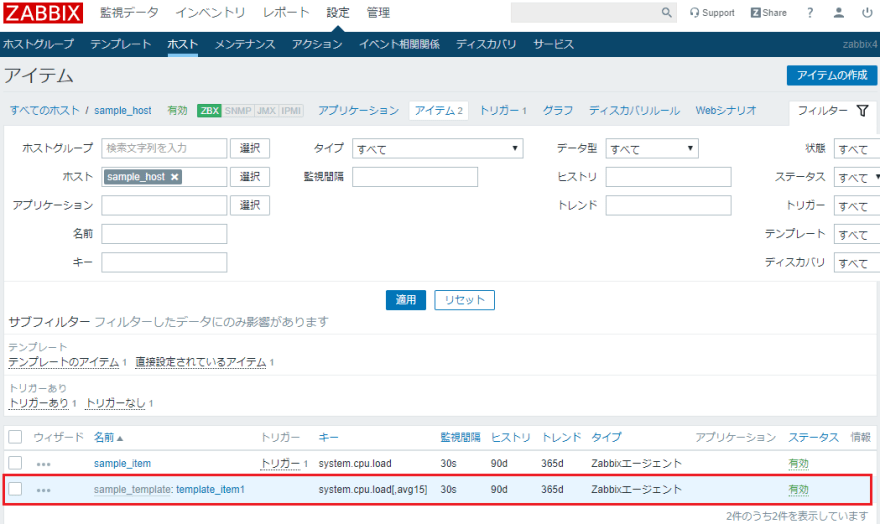Open the データ型 dropdown
This screenshot has width=880, height=524.
pos(652,149)
